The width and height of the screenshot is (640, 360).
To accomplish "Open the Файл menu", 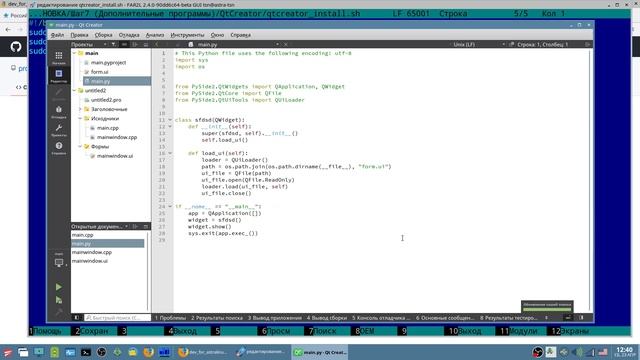I will tap(57, 35).
